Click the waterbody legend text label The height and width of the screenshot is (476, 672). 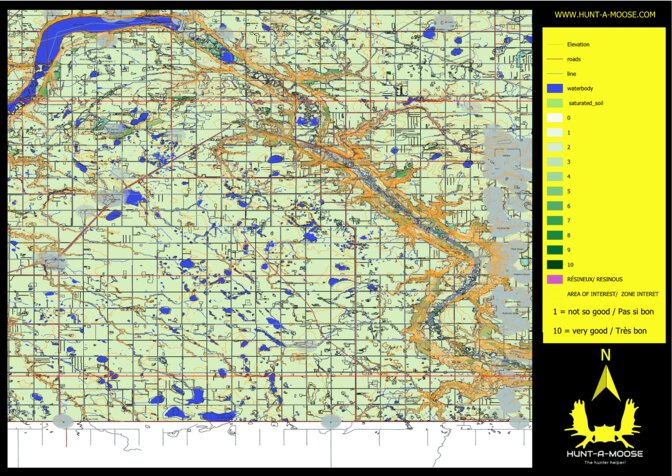(x=580, y=89)
